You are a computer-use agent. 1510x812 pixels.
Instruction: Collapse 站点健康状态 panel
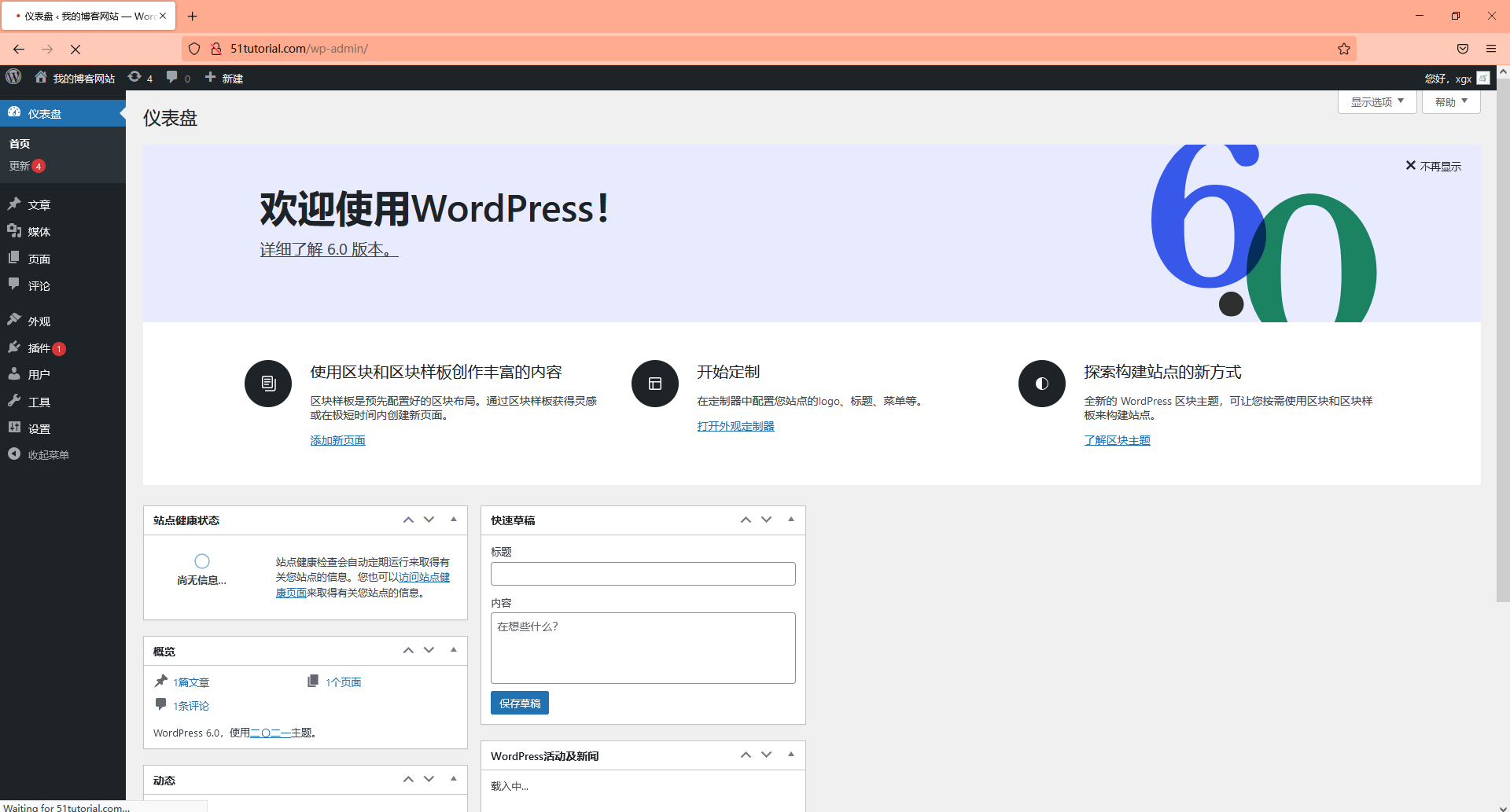[x=454, y=520]
